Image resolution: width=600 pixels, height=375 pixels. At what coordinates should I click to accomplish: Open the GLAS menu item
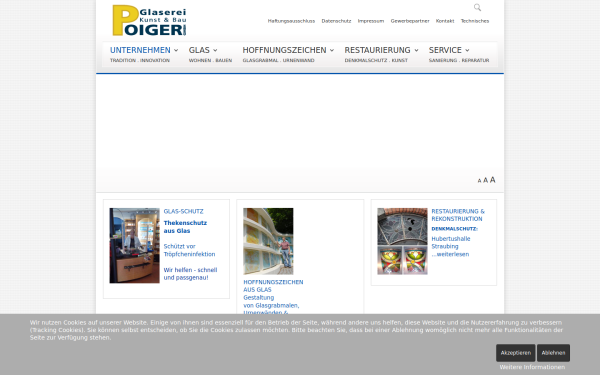click(199, 50)
